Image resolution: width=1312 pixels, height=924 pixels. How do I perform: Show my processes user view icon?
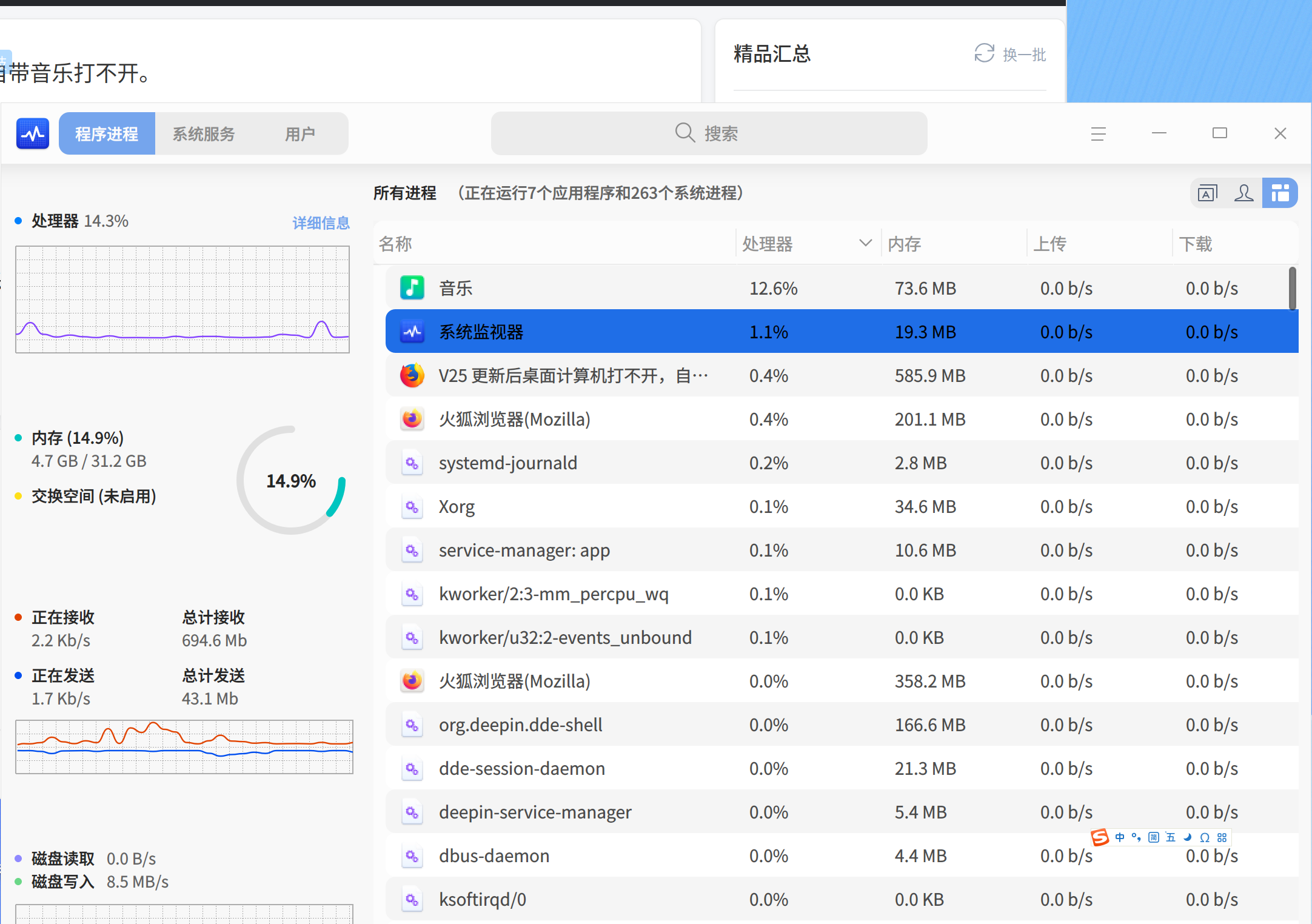1243,193
